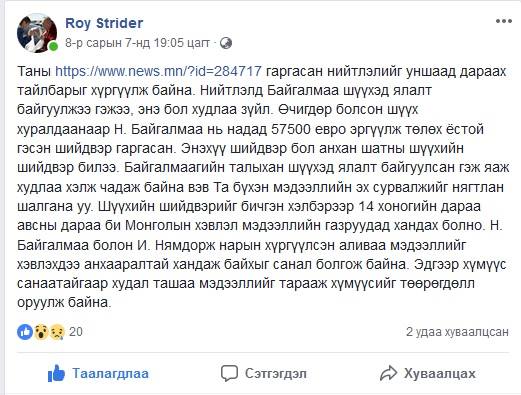Click the green online status dot

53,46
